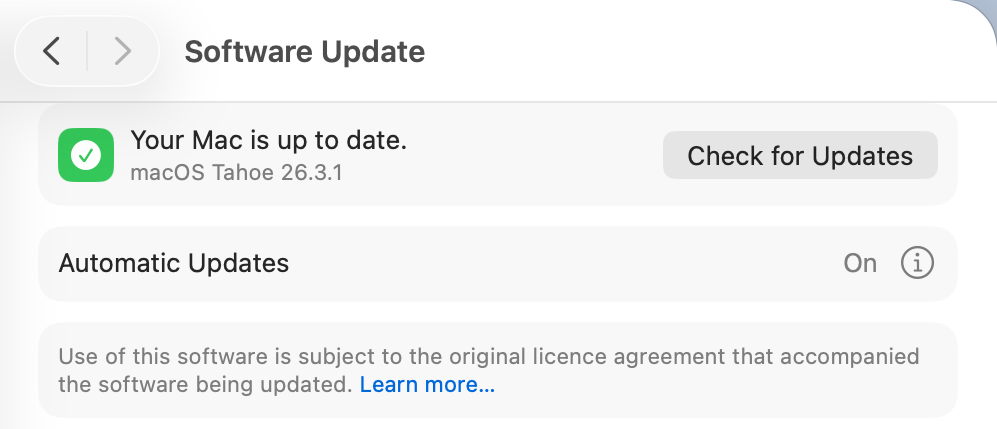Open the Automatic Updates info button

click(x=917, y=263)
